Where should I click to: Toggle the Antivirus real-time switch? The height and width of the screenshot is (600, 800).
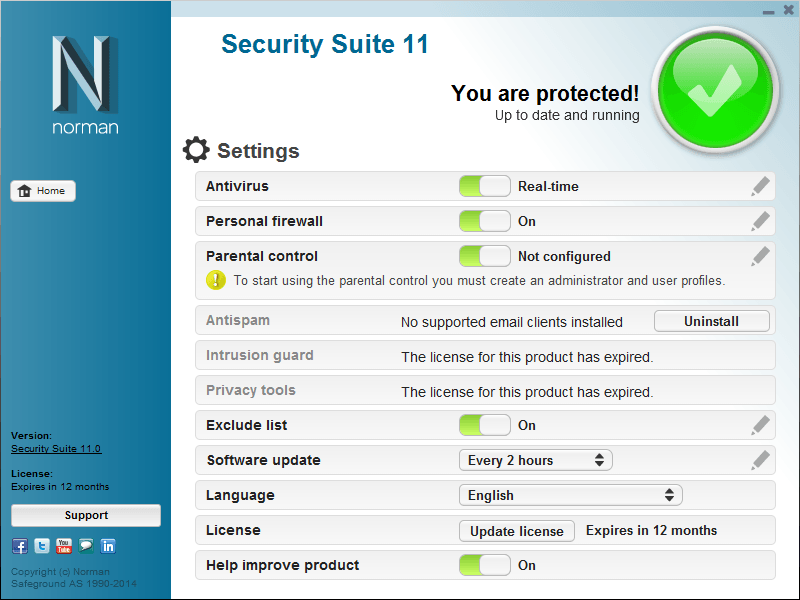[x=484, y=186]
